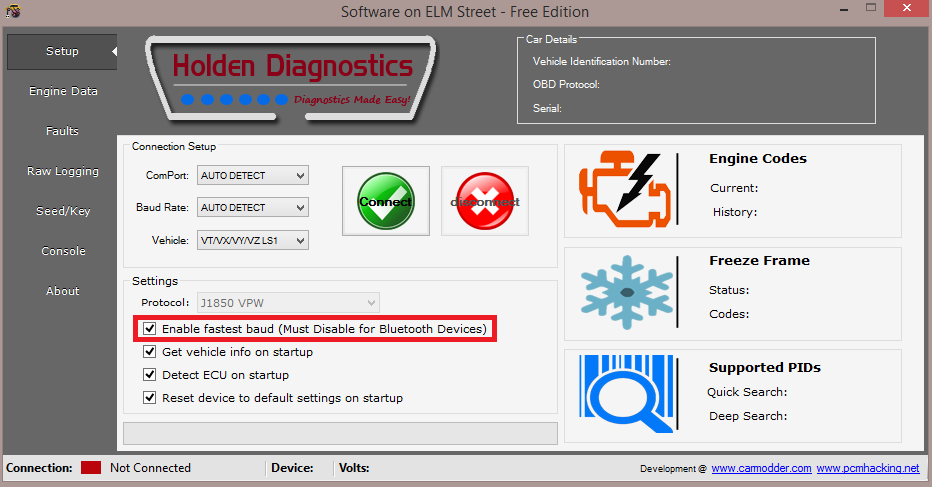The height and width of the screenshot is (487, 932).
Task: Click the Current label under Engine Codes
Action: coord(734,188)
